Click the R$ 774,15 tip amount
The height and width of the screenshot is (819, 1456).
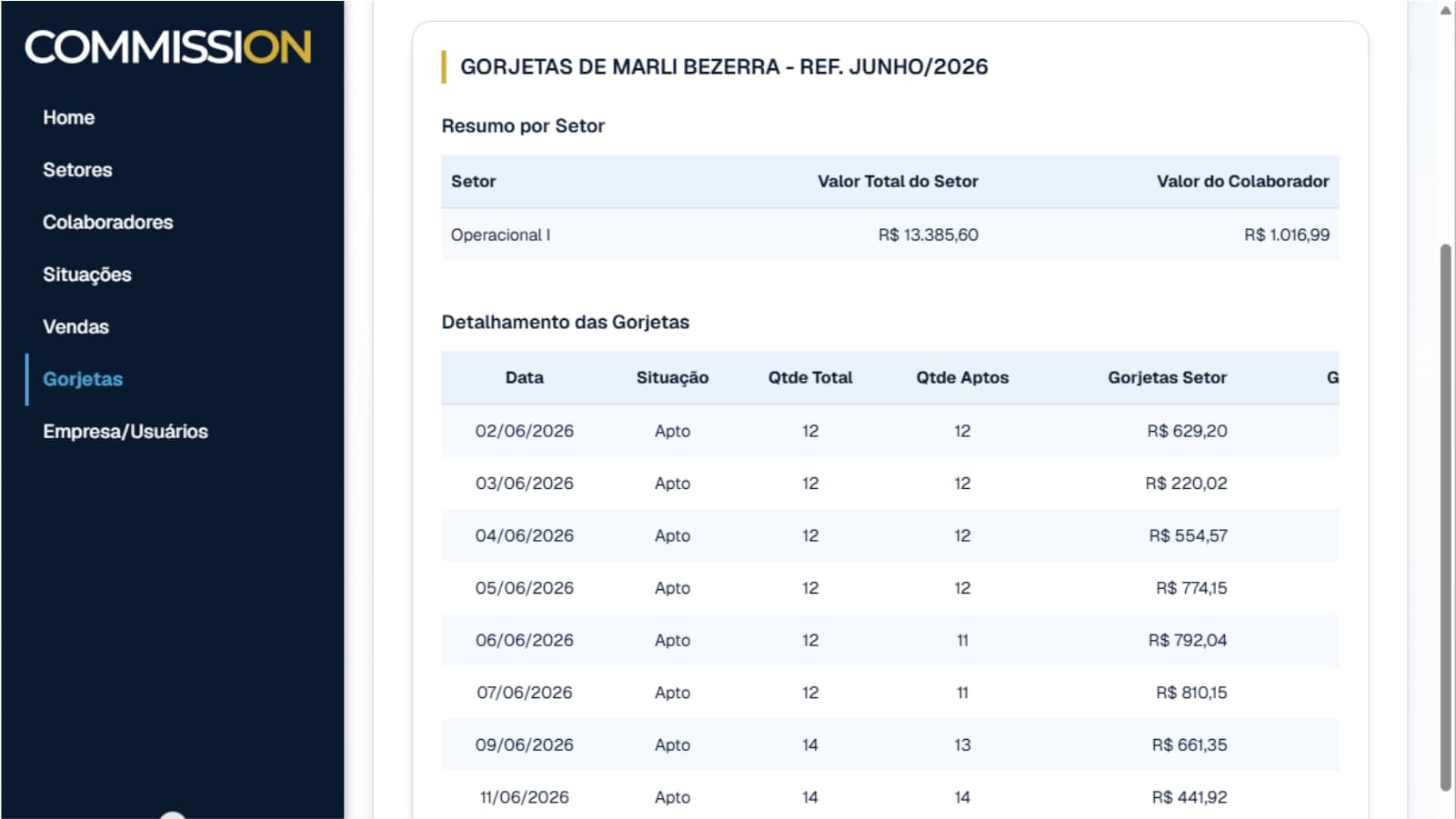pyautogui.click(x=1191, y=588)
